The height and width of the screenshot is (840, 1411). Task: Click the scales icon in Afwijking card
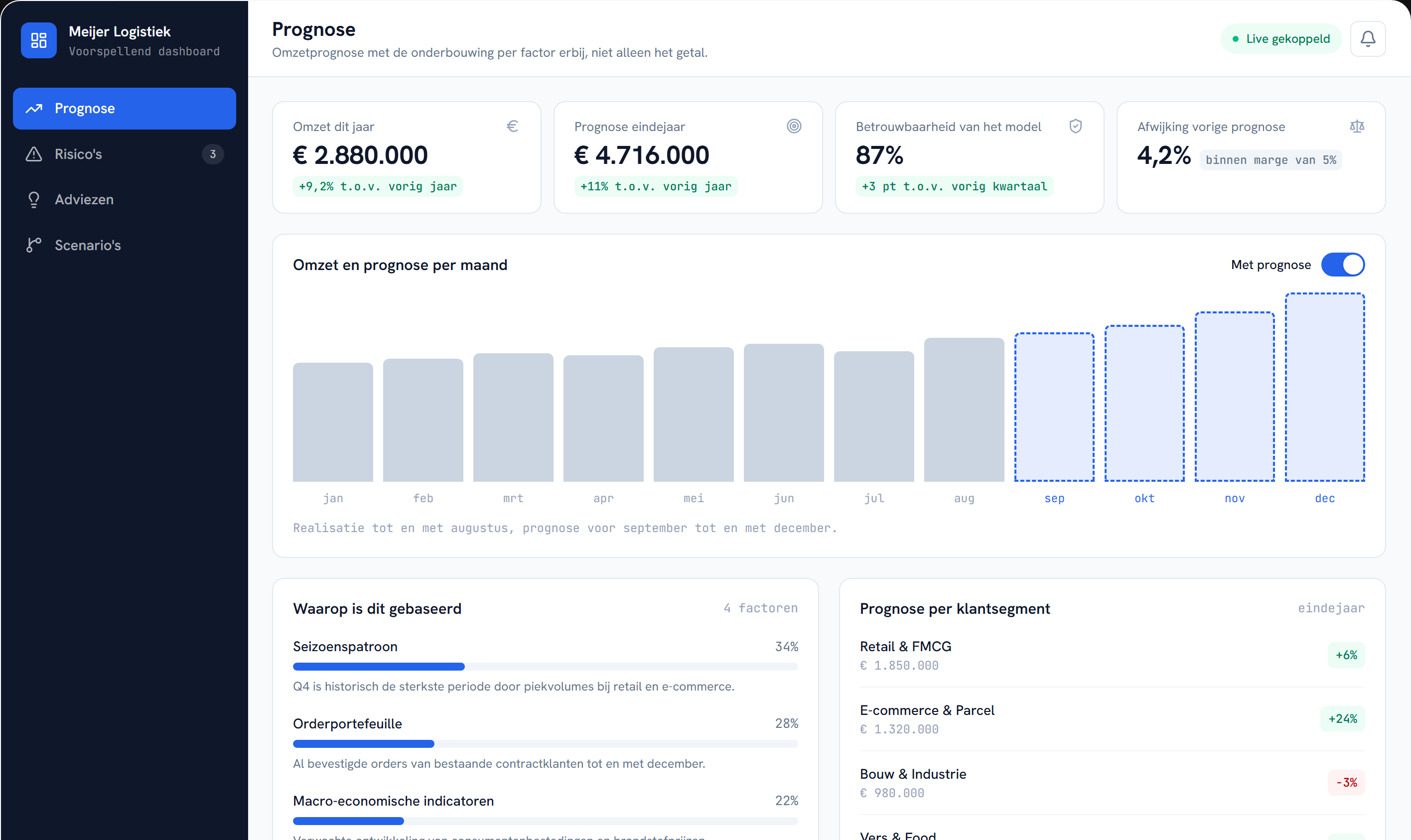(x=1357, y=126)
